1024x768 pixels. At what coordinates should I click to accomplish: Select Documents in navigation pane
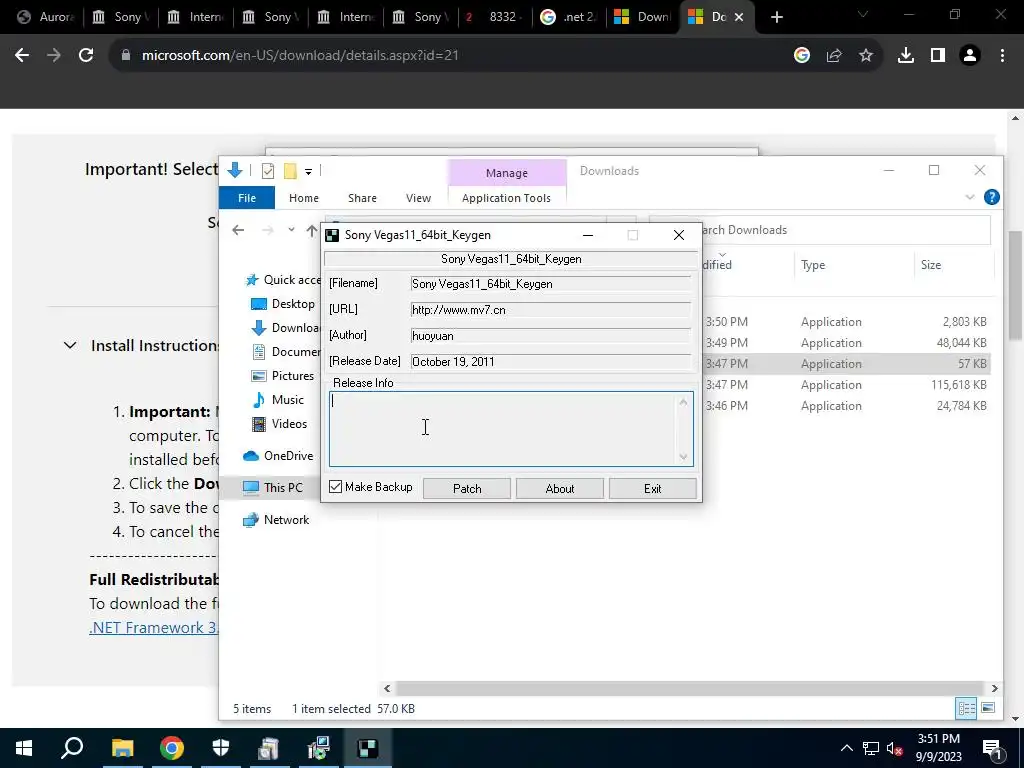click(286, 352)
